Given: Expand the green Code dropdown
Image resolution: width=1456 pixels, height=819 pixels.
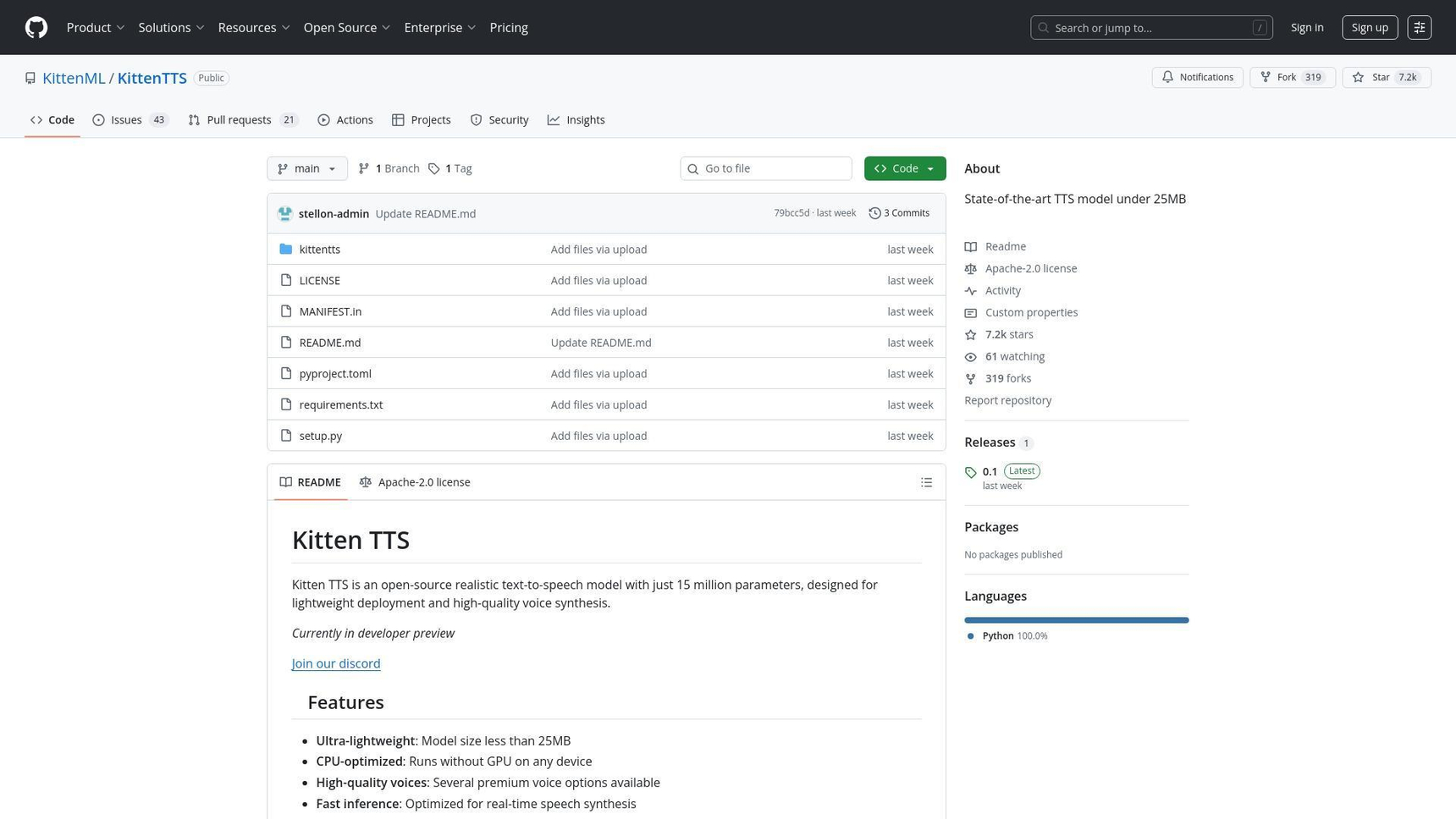Looking at the screenshot, I should (904, 168).
